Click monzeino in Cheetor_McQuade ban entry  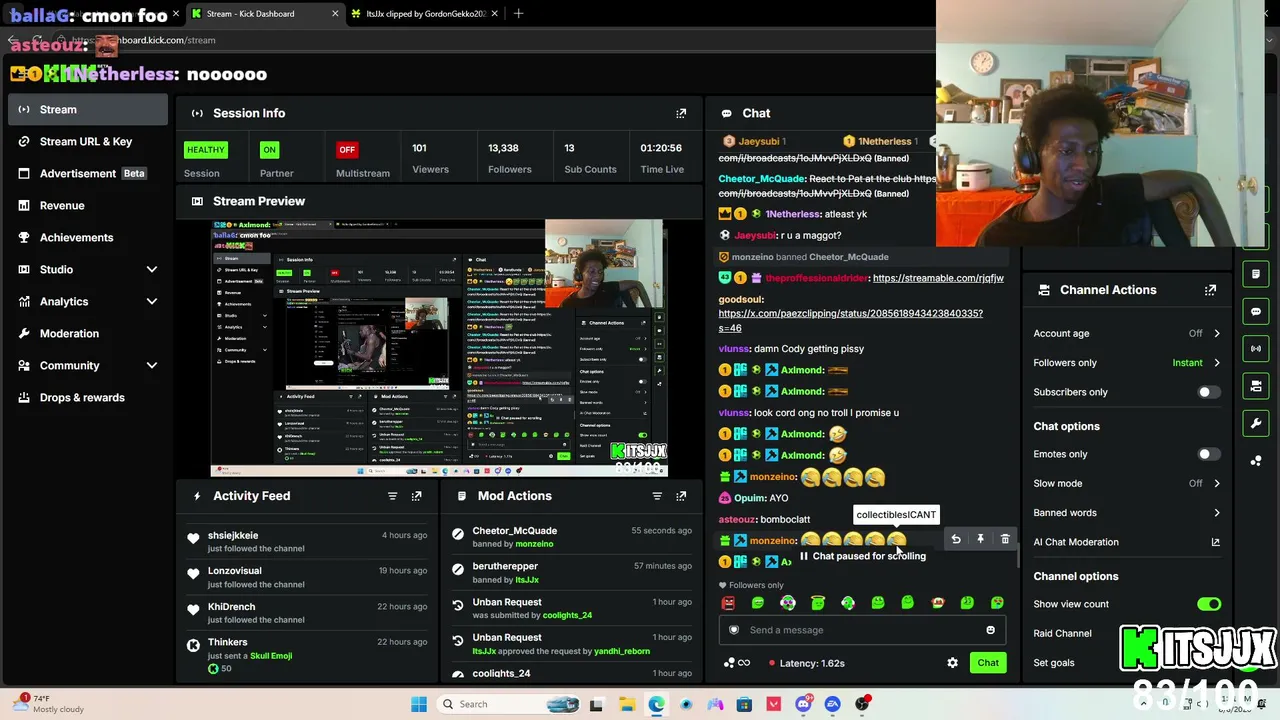[534, 544]
